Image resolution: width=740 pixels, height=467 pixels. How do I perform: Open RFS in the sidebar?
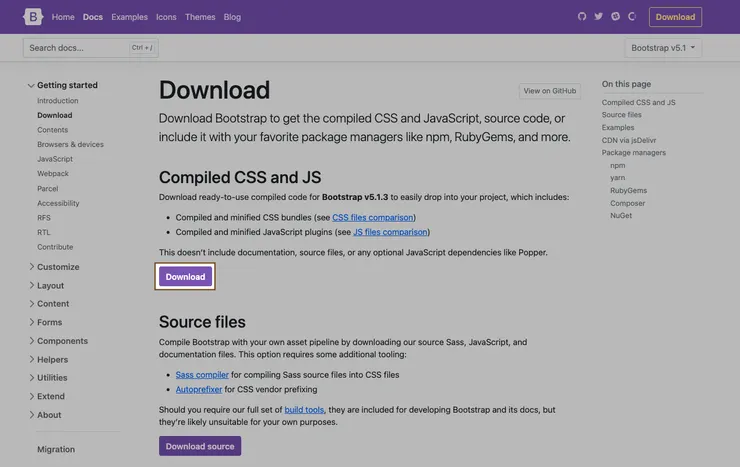[44, 217]
